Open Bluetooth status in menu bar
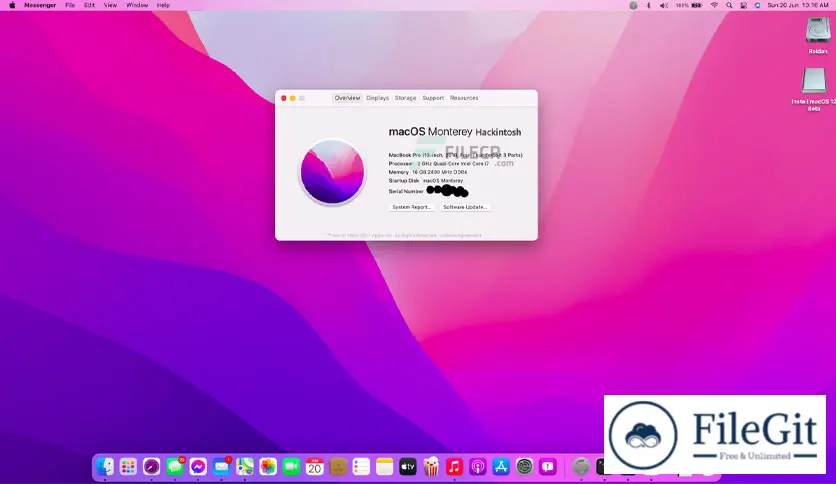 (649, 5)
